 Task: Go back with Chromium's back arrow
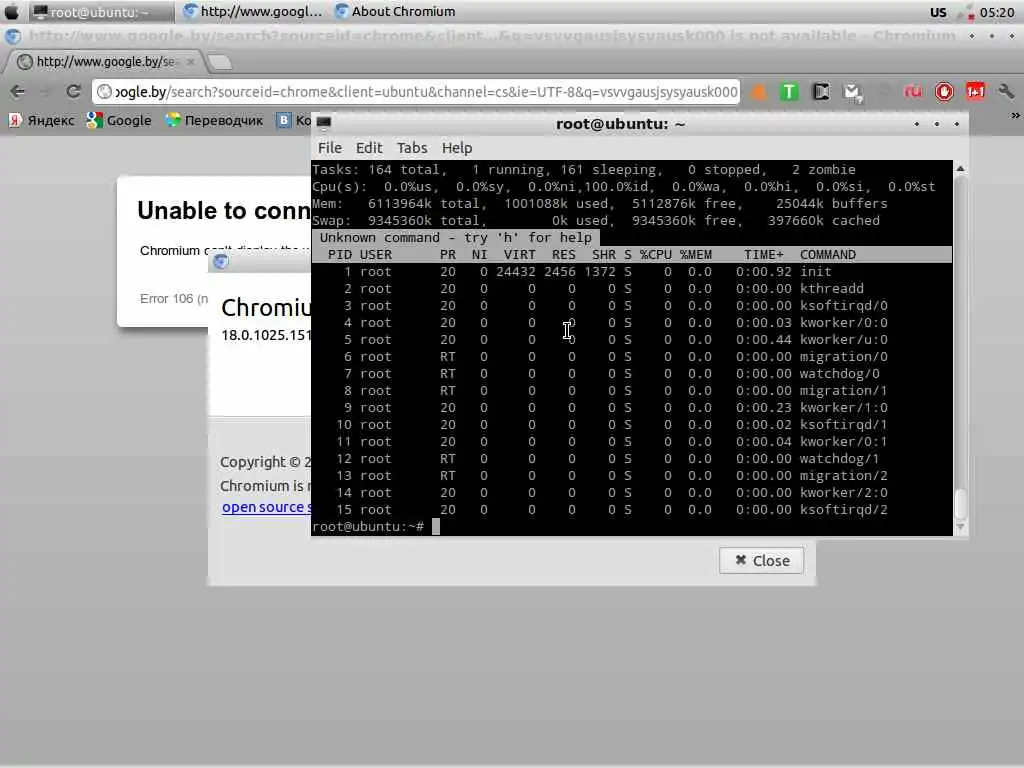(x=18, y=91)
